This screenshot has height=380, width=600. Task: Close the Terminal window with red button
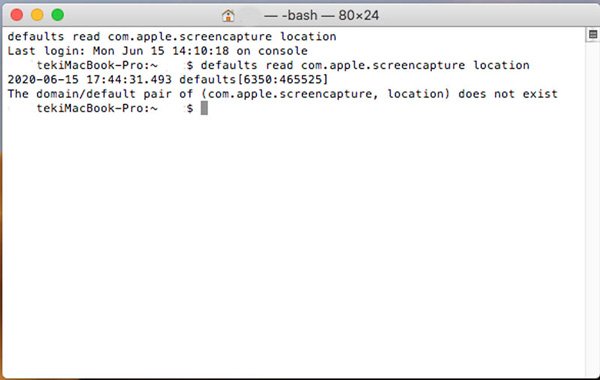(x=17, y=15)
